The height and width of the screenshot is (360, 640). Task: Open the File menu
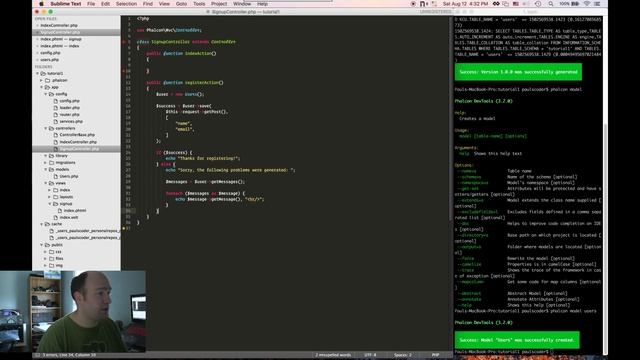pyautogui.click(x=91, y=4)
